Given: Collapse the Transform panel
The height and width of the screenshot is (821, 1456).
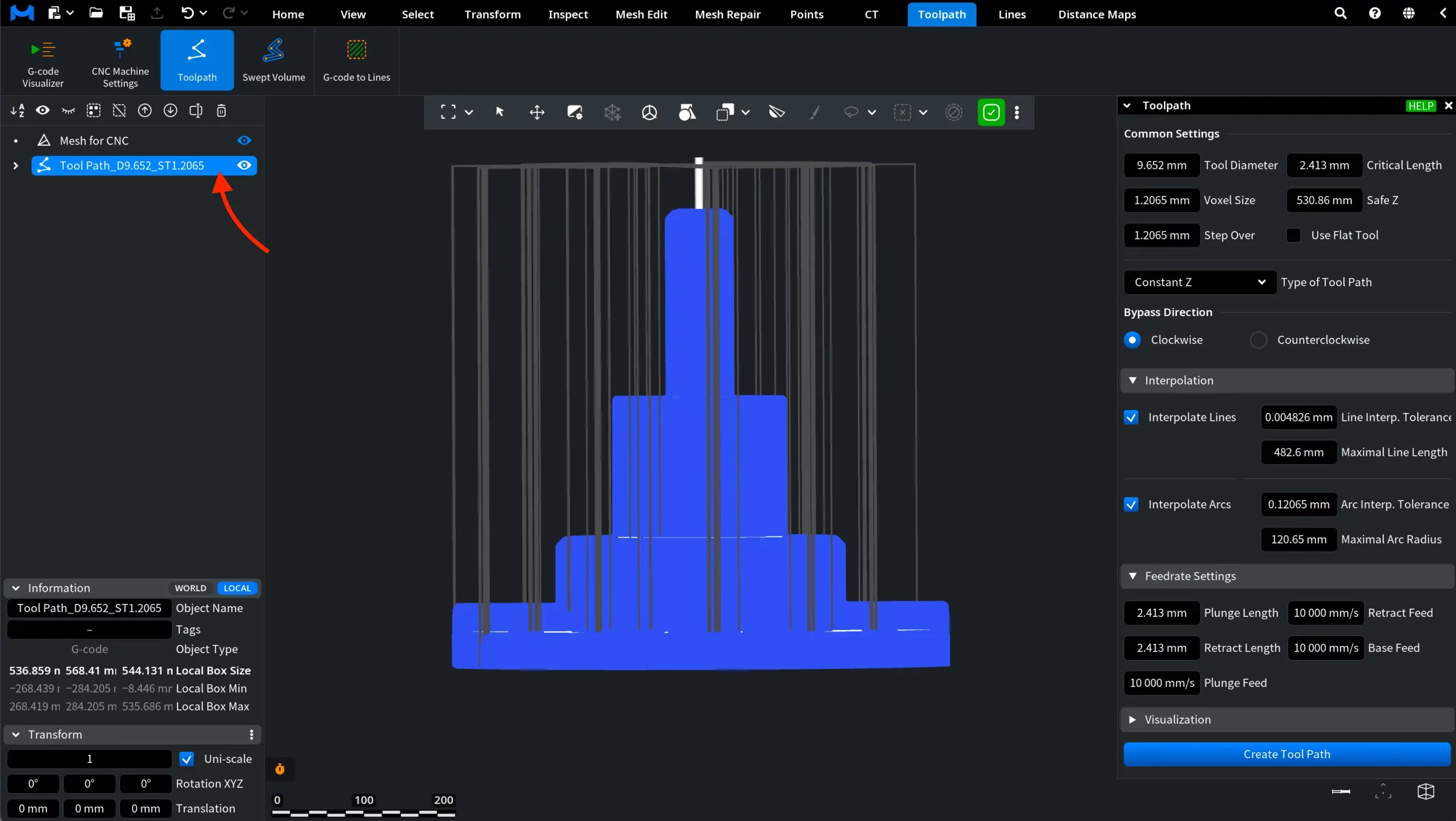Looking at the screenshot, I should point(16,734).
